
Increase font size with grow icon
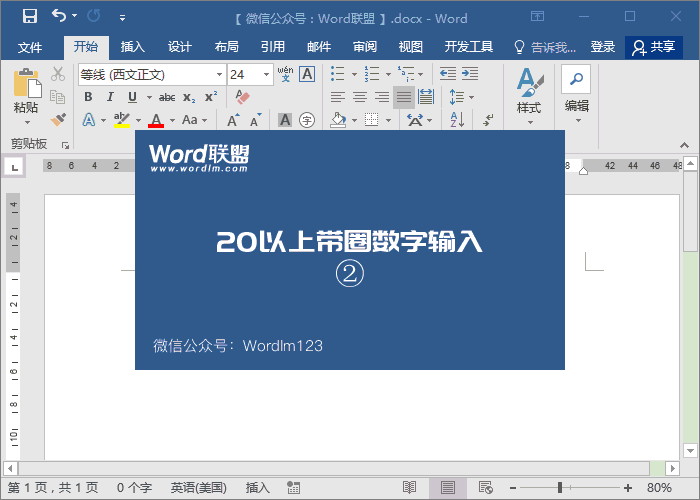(x=233, y=120)
